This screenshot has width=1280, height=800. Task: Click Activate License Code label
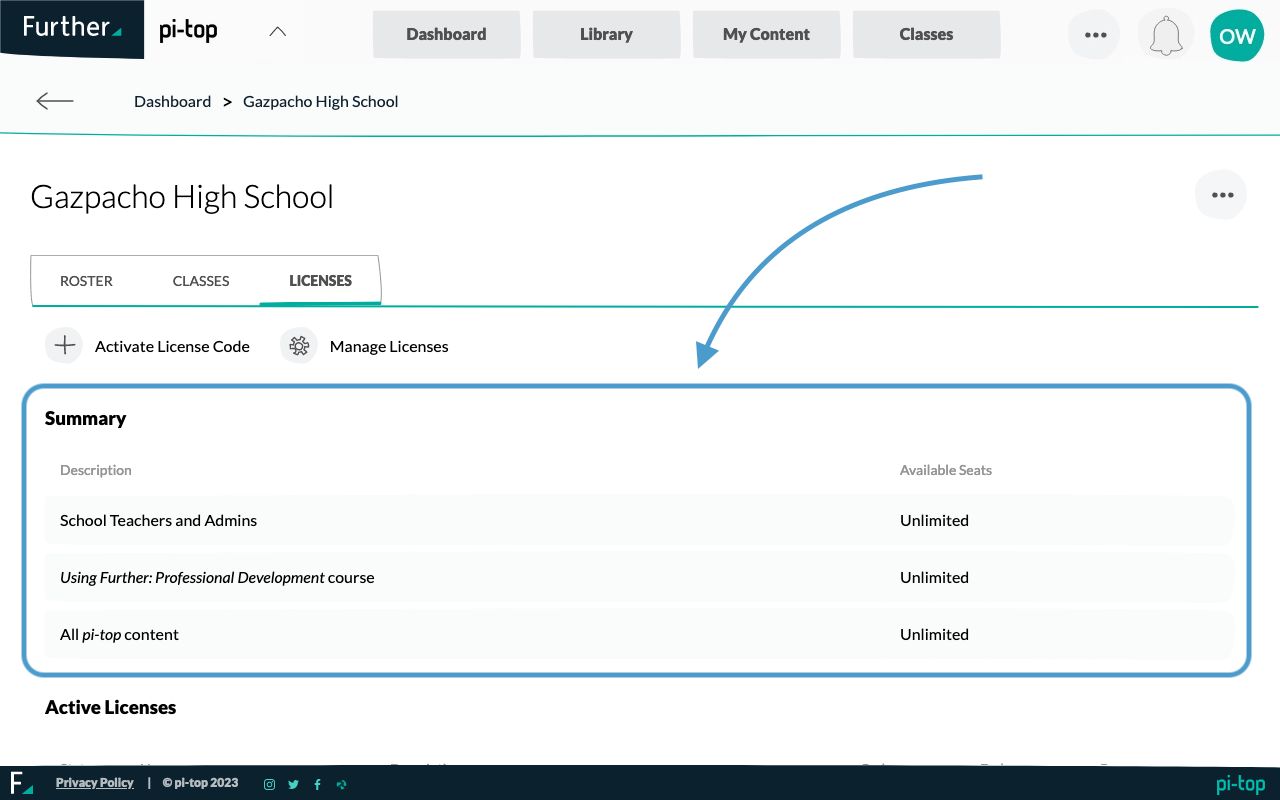coord(172,346)
